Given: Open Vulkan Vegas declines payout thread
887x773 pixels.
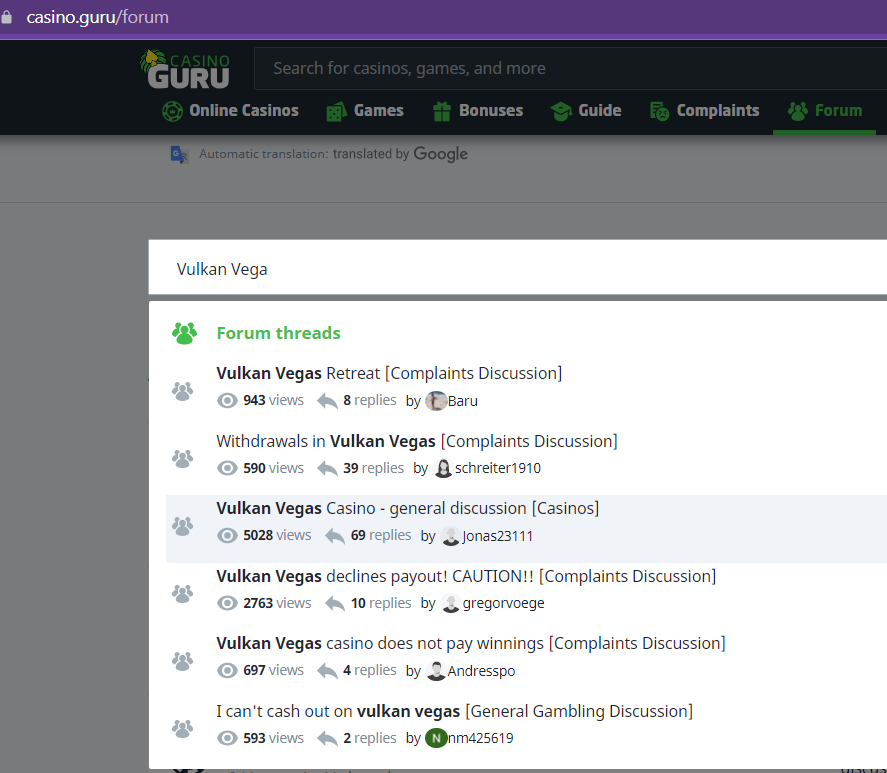Looking at the screenshot, I should pos(465,576).
